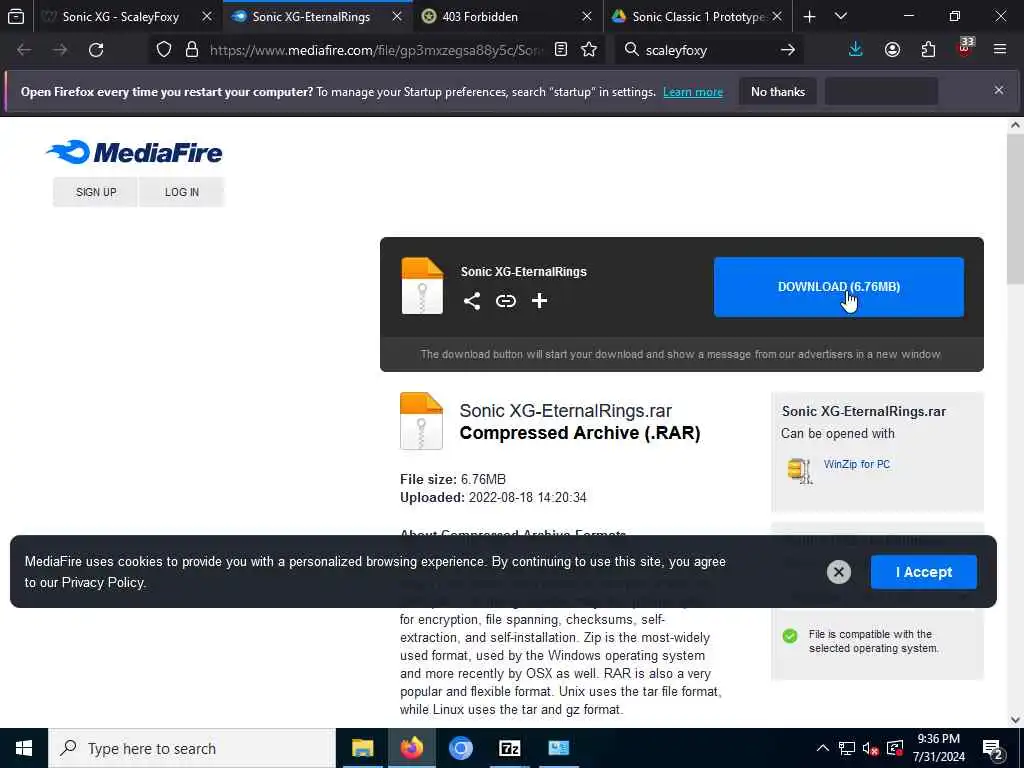
Task: Open extensions puzzle icon
Action: click(x=928, y=50)
